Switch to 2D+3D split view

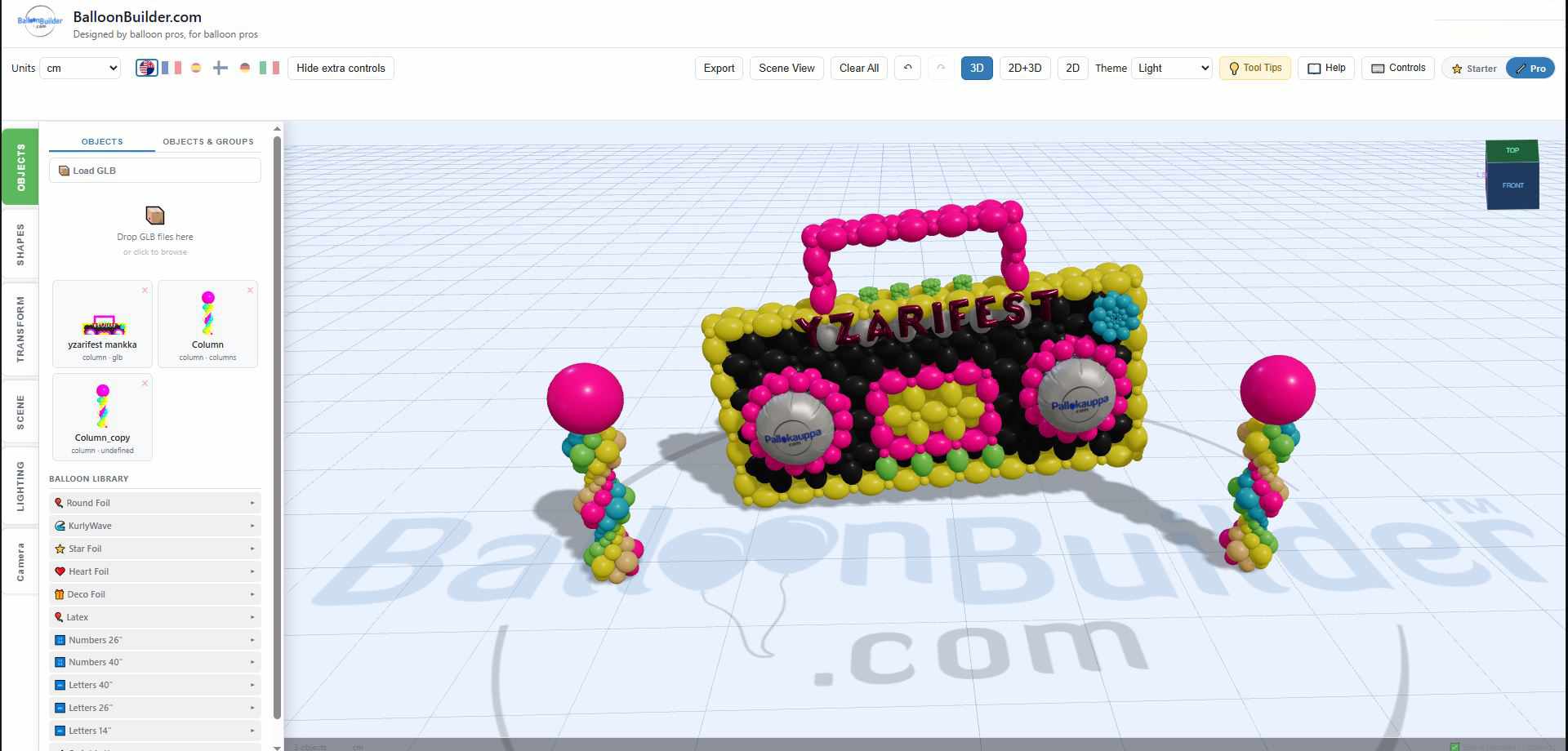(x=1025, y=68)
